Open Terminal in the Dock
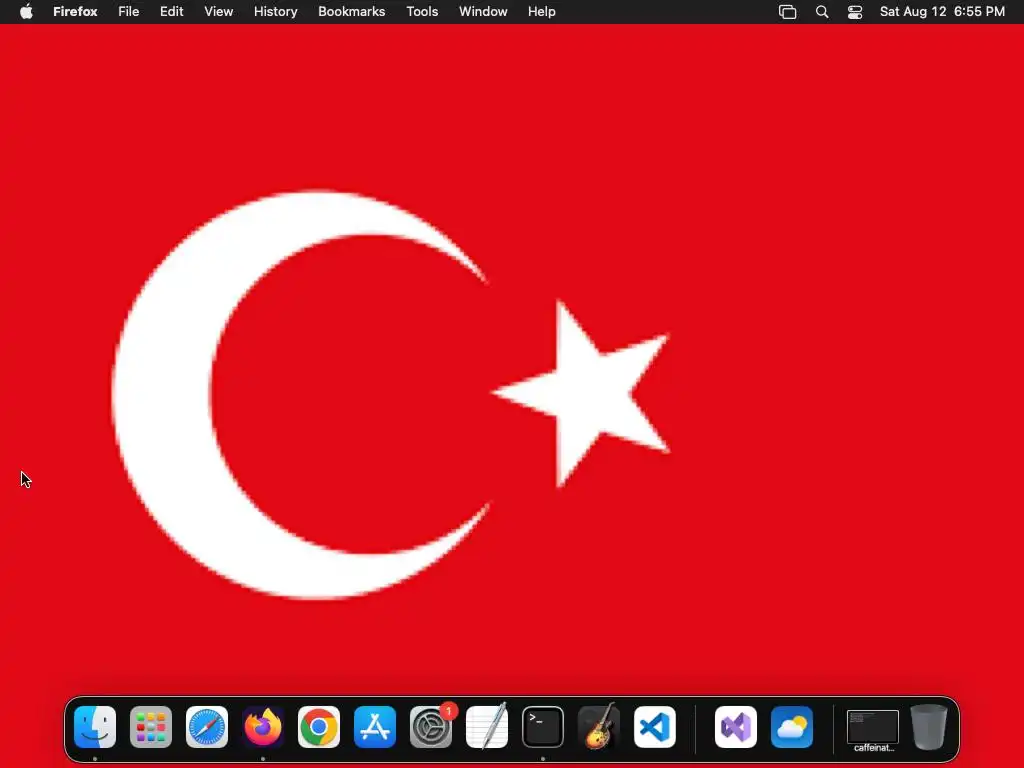Image resolution: width=1024 pixels, height=768 pixels. pyautogui.click(x=543, y=727)
